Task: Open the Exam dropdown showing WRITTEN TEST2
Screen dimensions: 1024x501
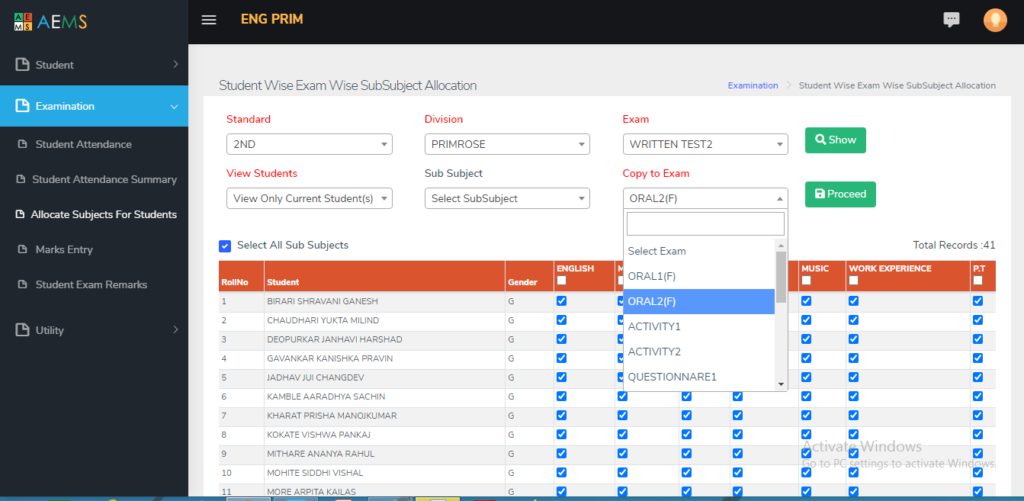Action: click(x=705, y=144)
